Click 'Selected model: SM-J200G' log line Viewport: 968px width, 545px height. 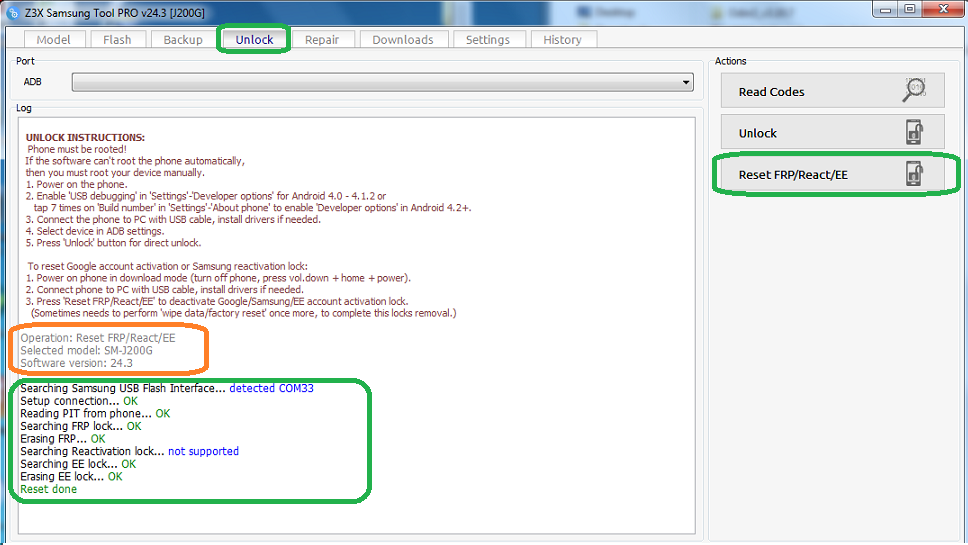[x=86, y=351]
